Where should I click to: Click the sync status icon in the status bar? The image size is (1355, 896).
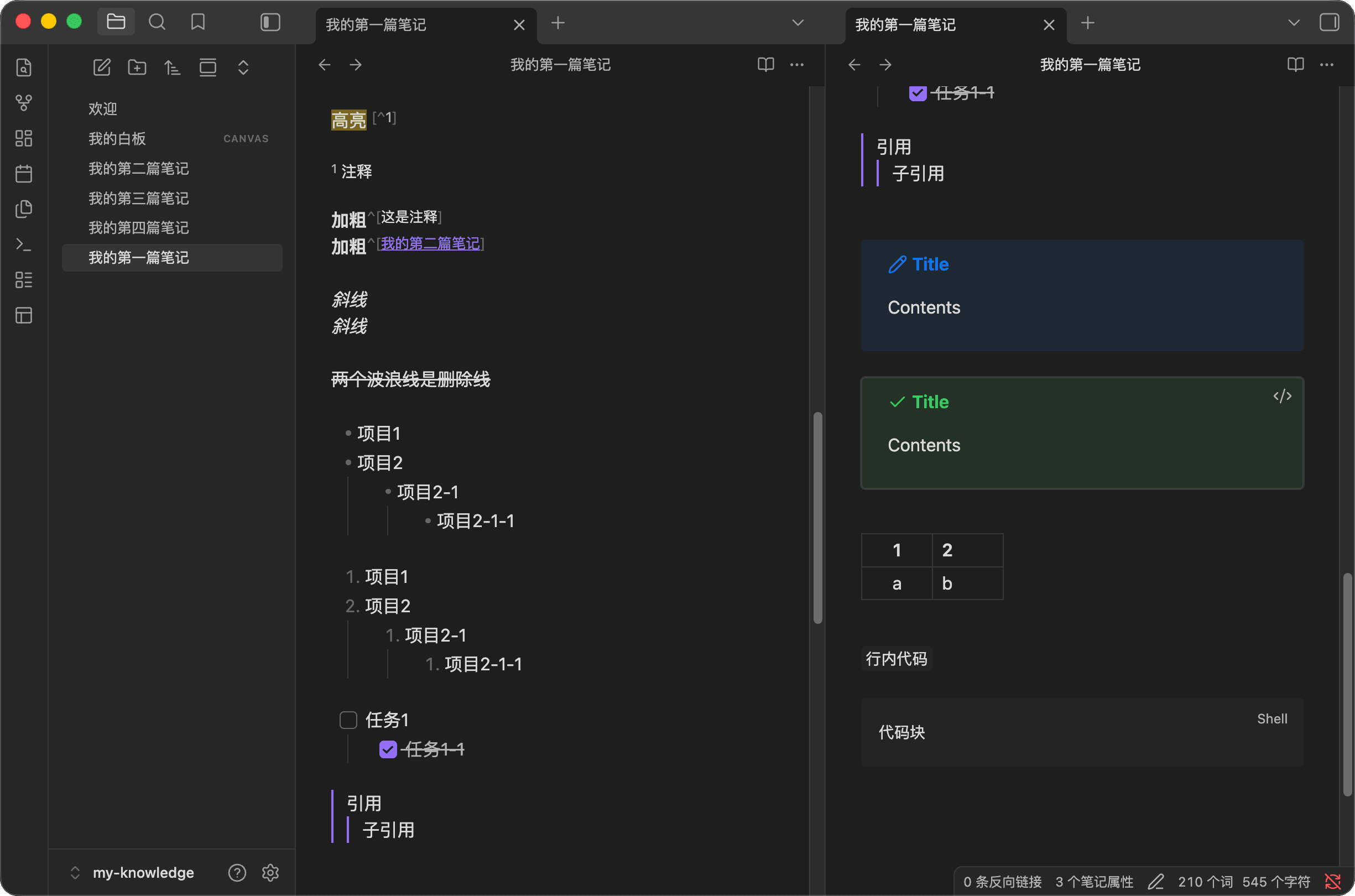point(1332,881)
